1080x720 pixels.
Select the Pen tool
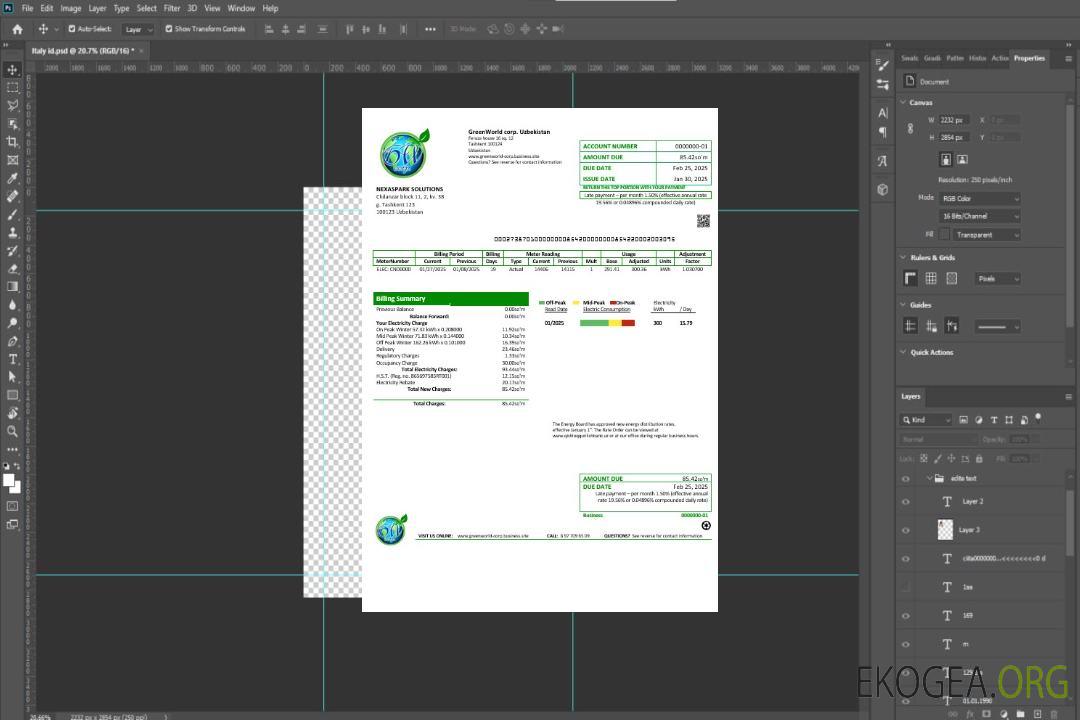point(12,341)
